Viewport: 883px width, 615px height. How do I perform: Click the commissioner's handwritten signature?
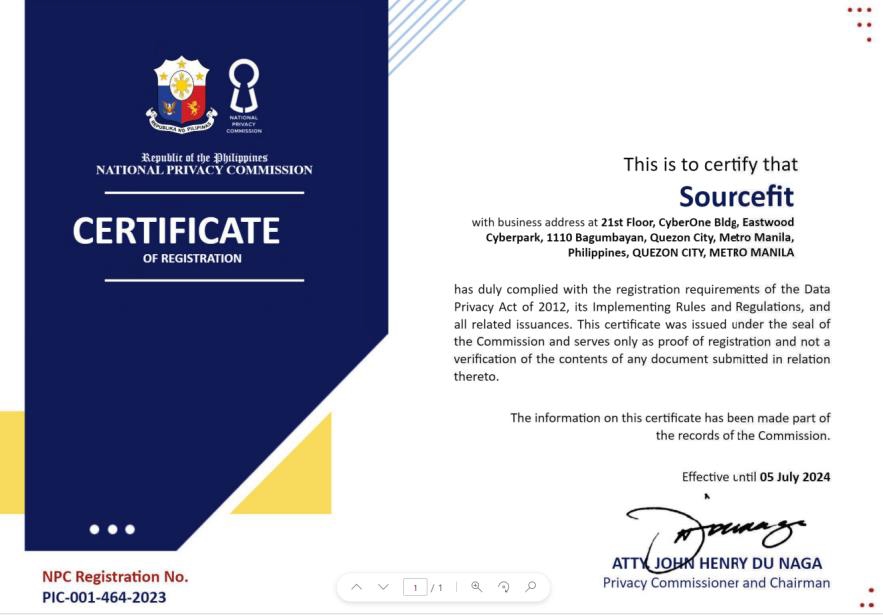tap(714, 536)
